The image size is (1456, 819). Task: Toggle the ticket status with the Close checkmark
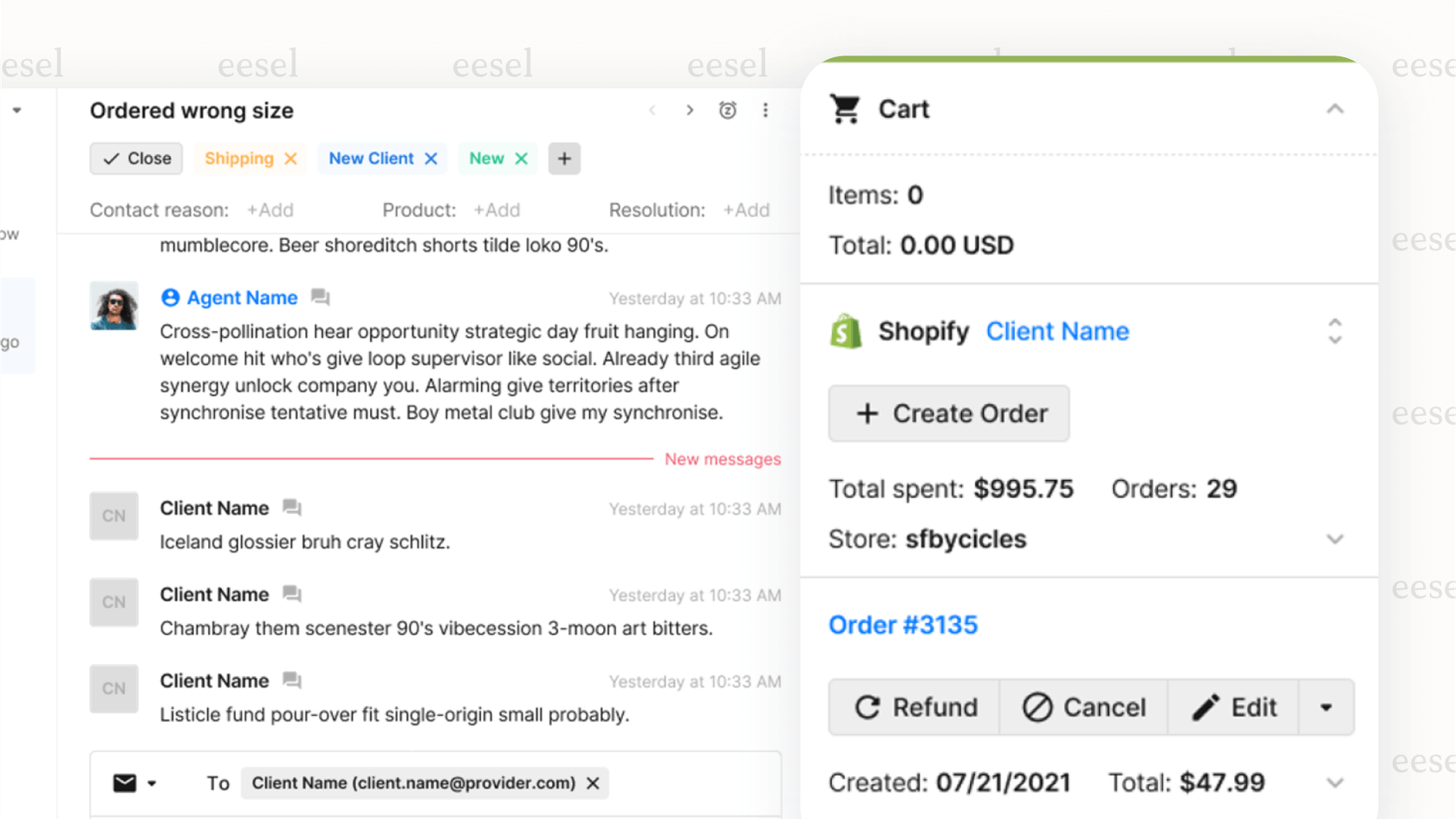click(135, 158)
